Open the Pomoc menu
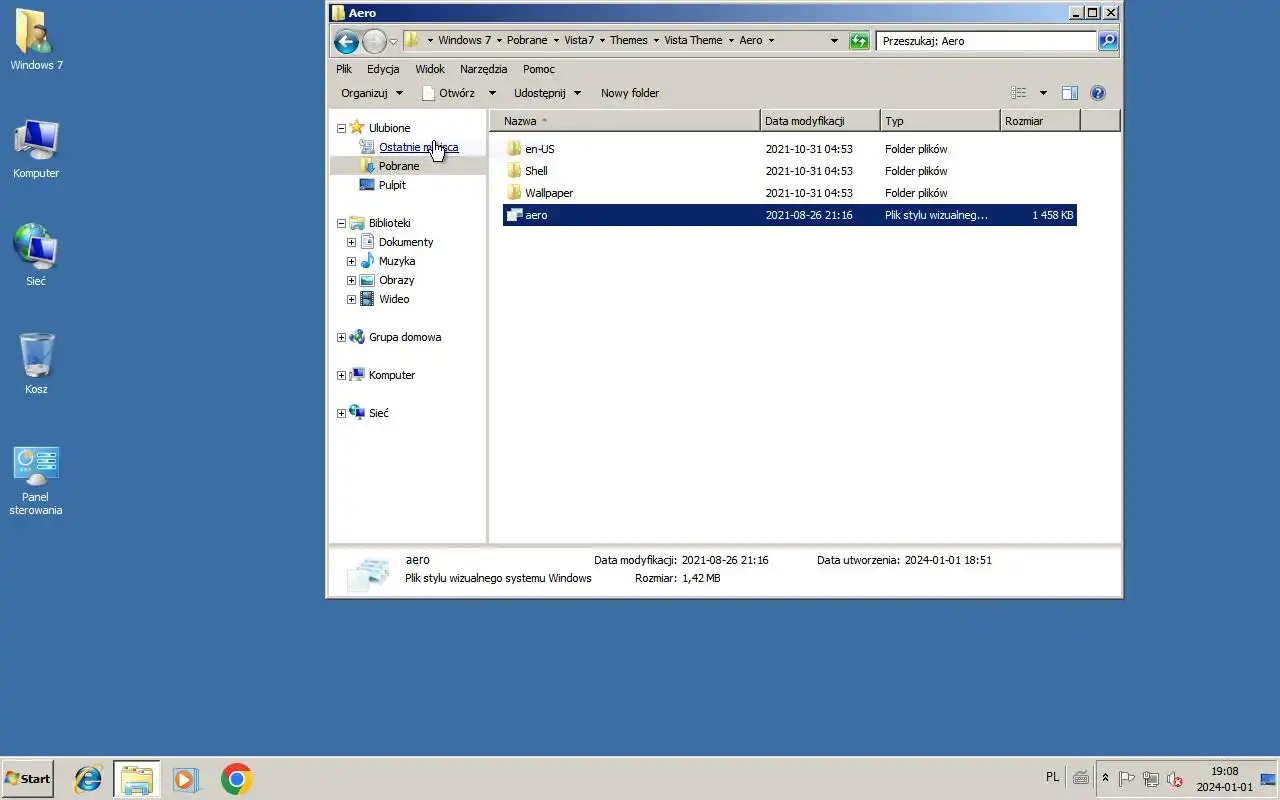This screenshot has width=1280, height=800. pos(539,69)
